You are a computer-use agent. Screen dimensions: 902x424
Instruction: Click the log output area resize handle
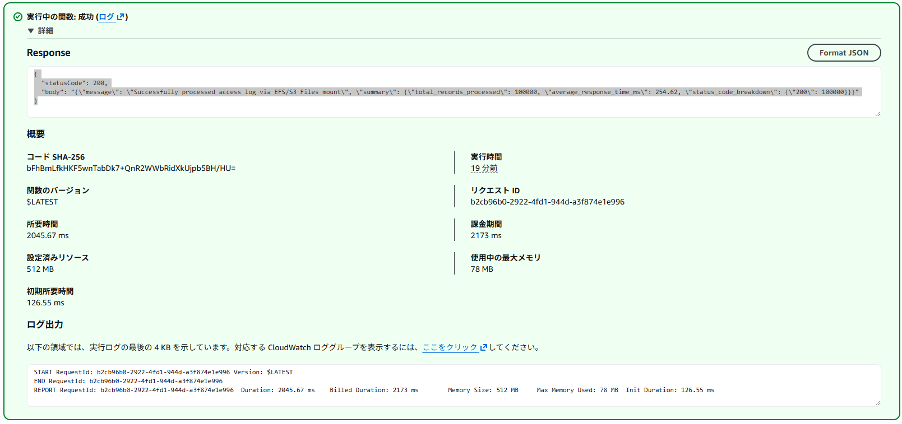pyautogui.click(x=877, y=403)
